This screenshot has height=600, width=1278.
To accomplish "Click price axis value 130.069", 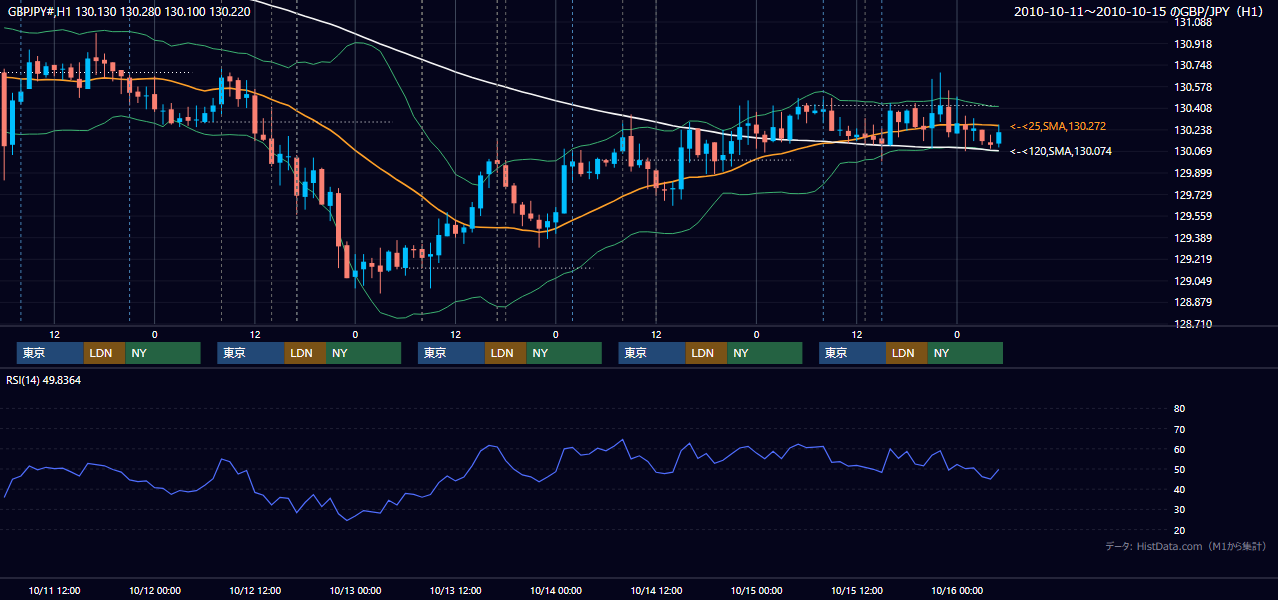I will 1192,151.
